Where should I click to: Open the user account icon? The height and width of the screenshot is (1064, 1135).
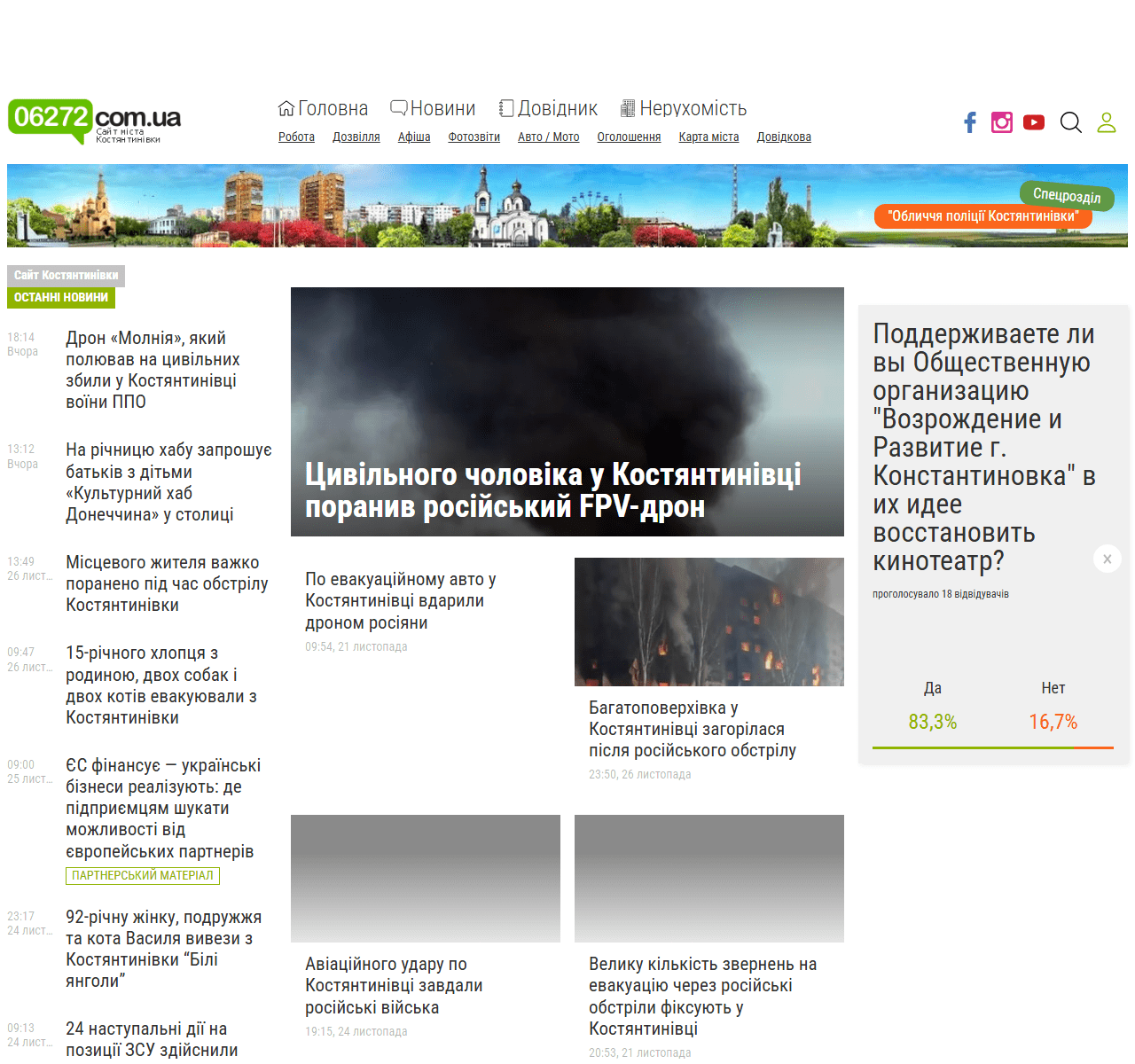click(1107, 122)
